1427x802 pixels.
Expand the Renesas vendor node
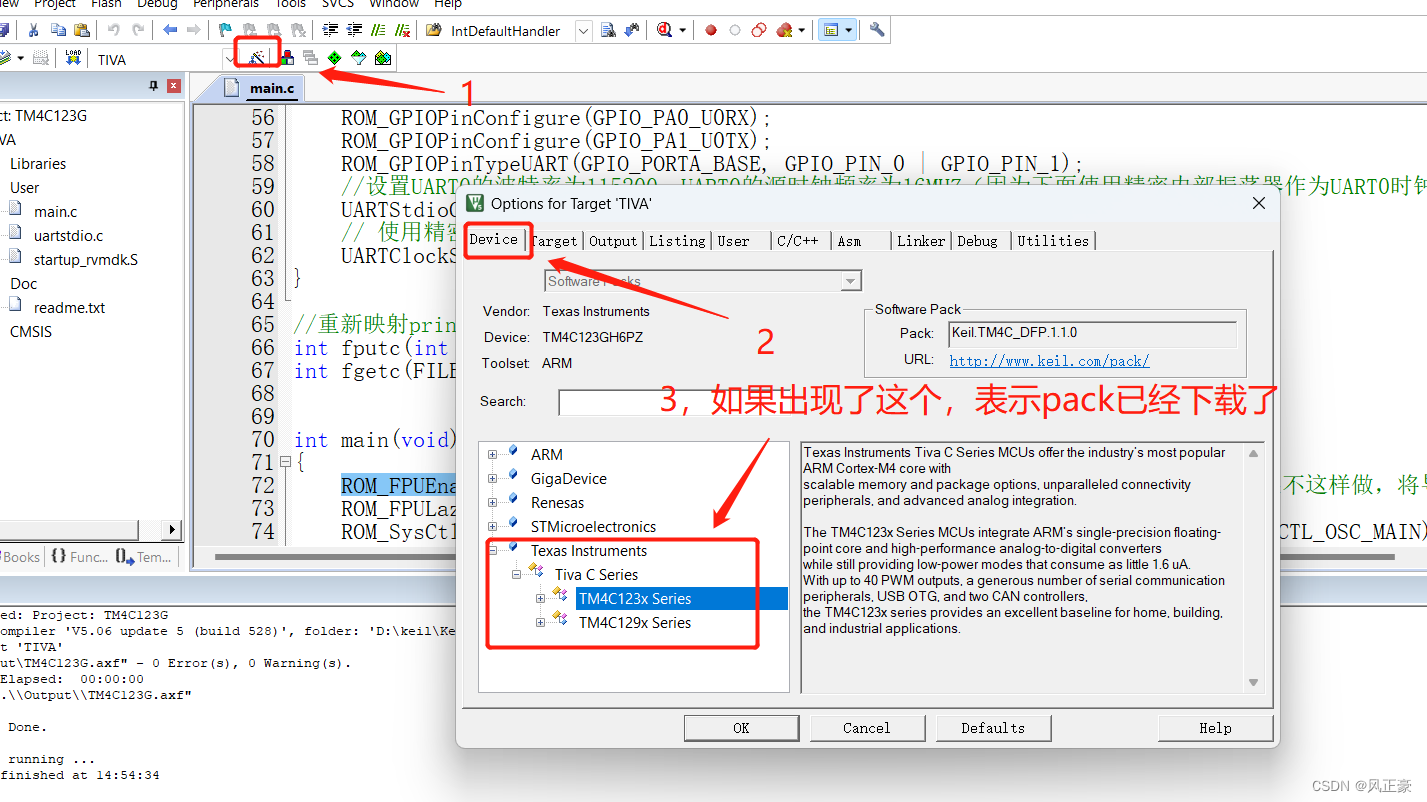click(x=492, y=503)
